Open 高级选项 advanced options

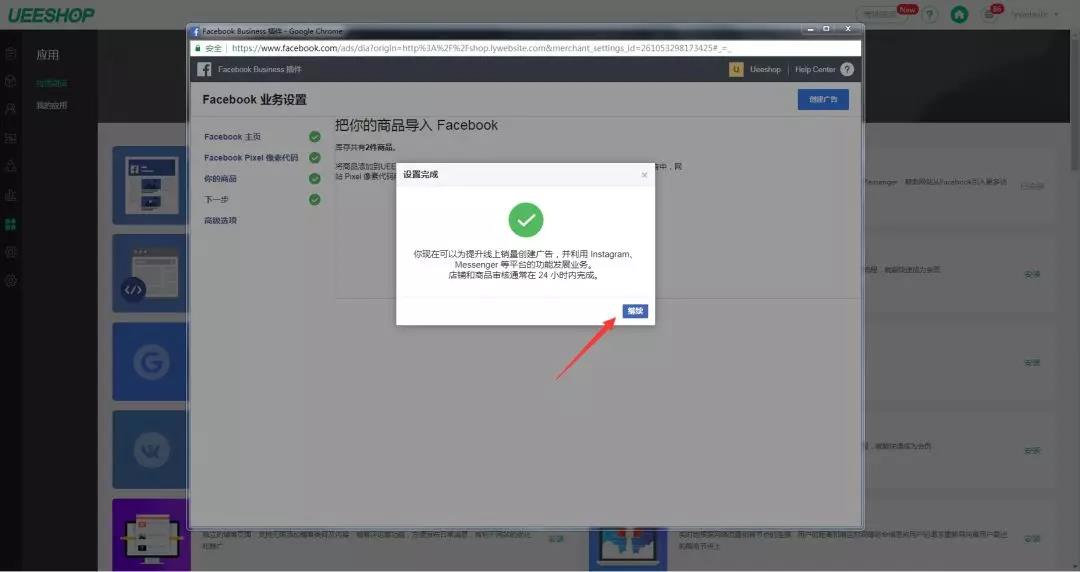coord(220,221)
